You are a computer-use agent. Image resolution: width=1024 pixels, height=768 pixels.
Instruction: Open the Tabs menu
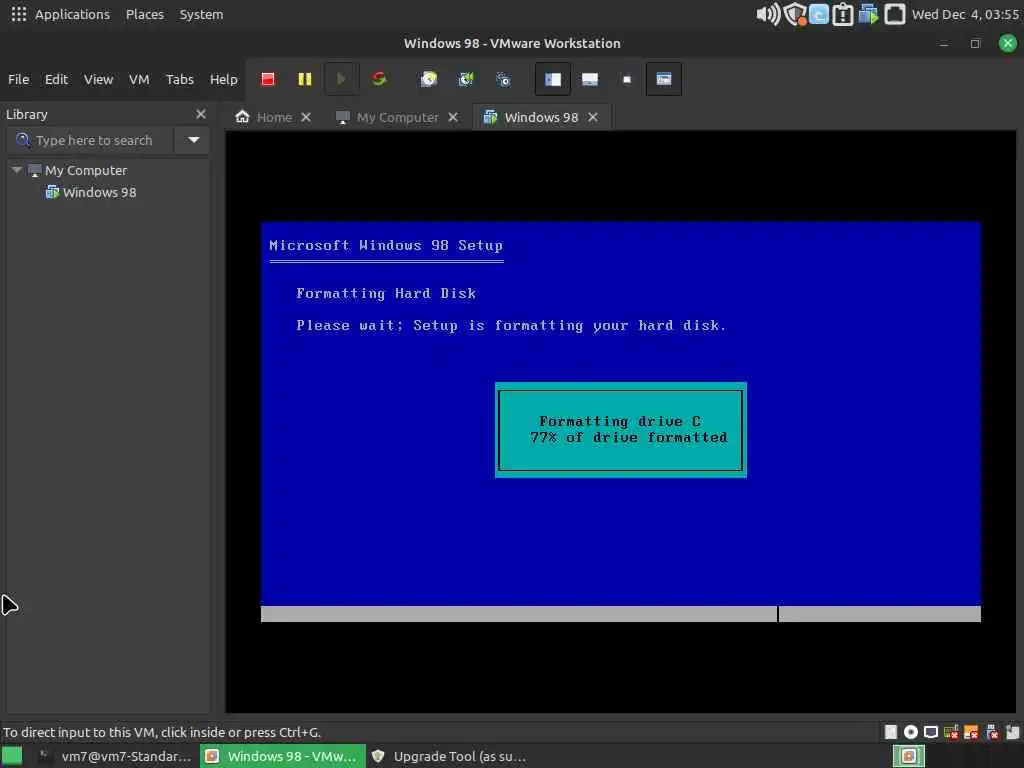click(x=180, y=79)
